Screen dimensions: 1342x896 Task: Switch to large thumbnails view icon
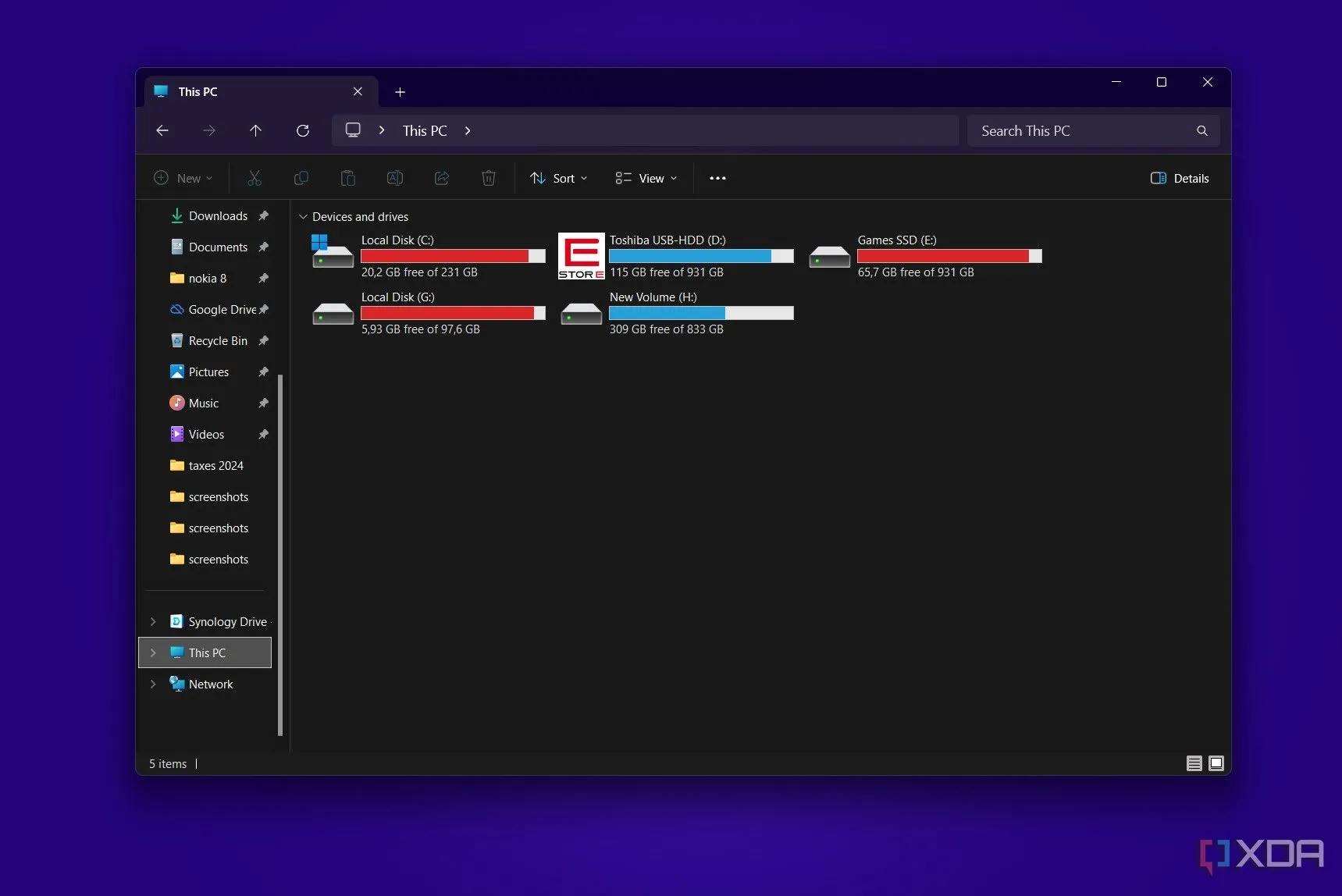[x=1216, y=763]
